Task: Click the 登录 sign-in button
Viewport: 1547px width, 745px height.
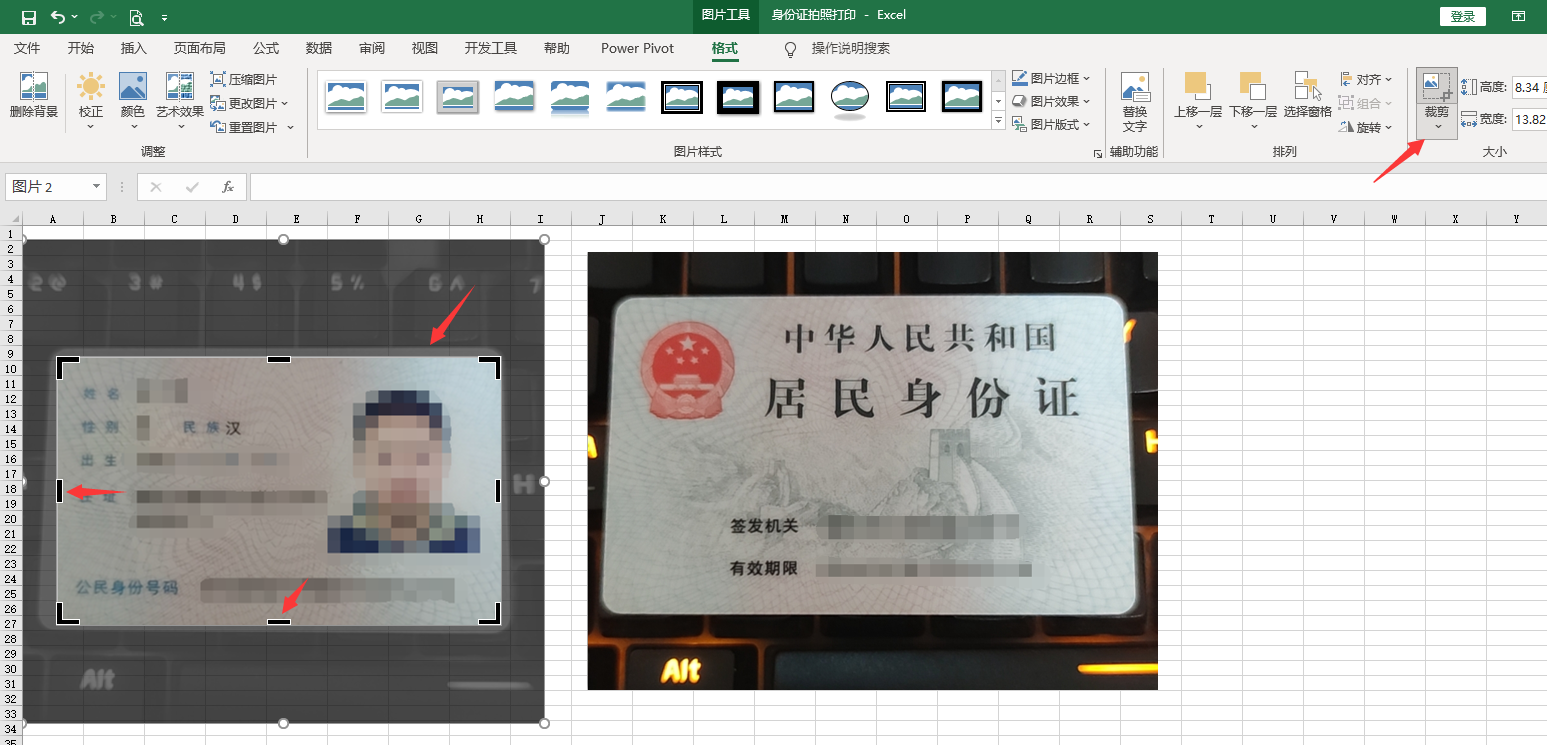Action: click(x=1462, y=16)
